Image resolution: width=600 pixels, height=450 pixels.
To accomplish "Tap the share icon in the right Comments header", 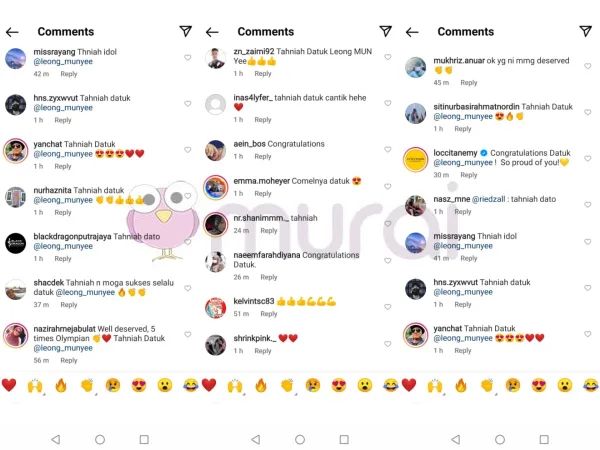I will pyautogui.click(x=585, y=31).
